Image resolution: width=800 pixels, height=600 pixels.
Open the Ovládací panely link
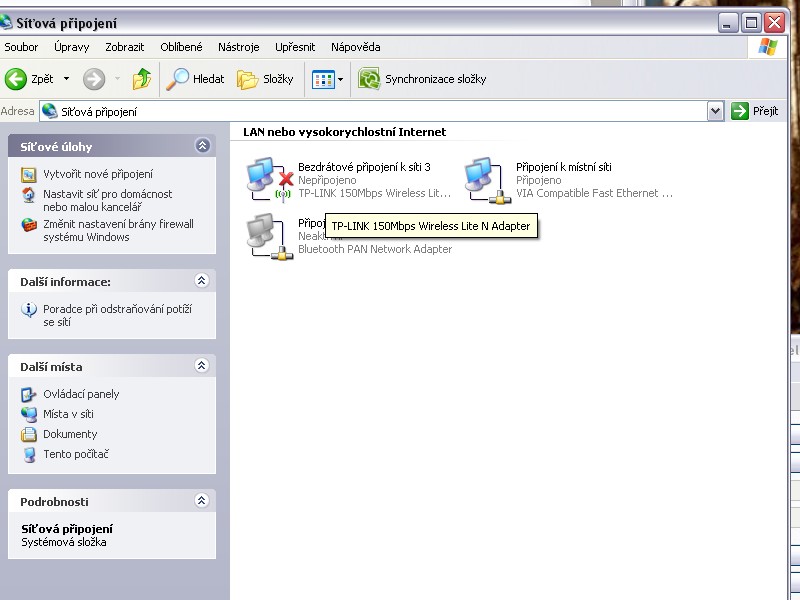click(81, 394)
